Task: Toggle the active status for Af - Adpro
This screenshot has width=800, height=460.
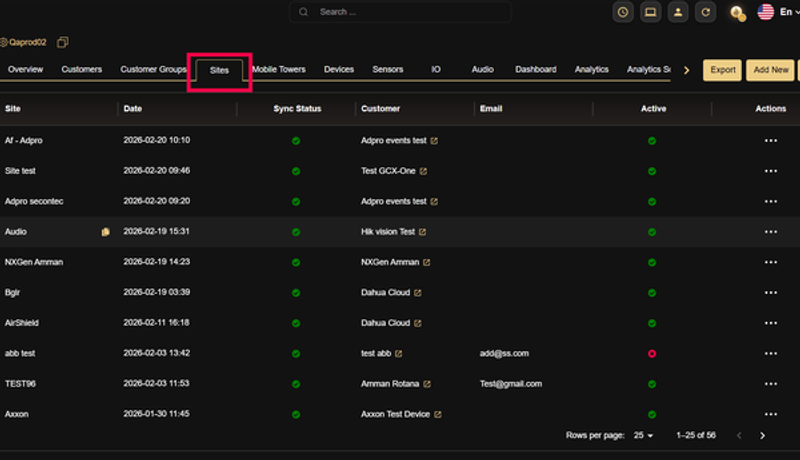Action: 652,141
